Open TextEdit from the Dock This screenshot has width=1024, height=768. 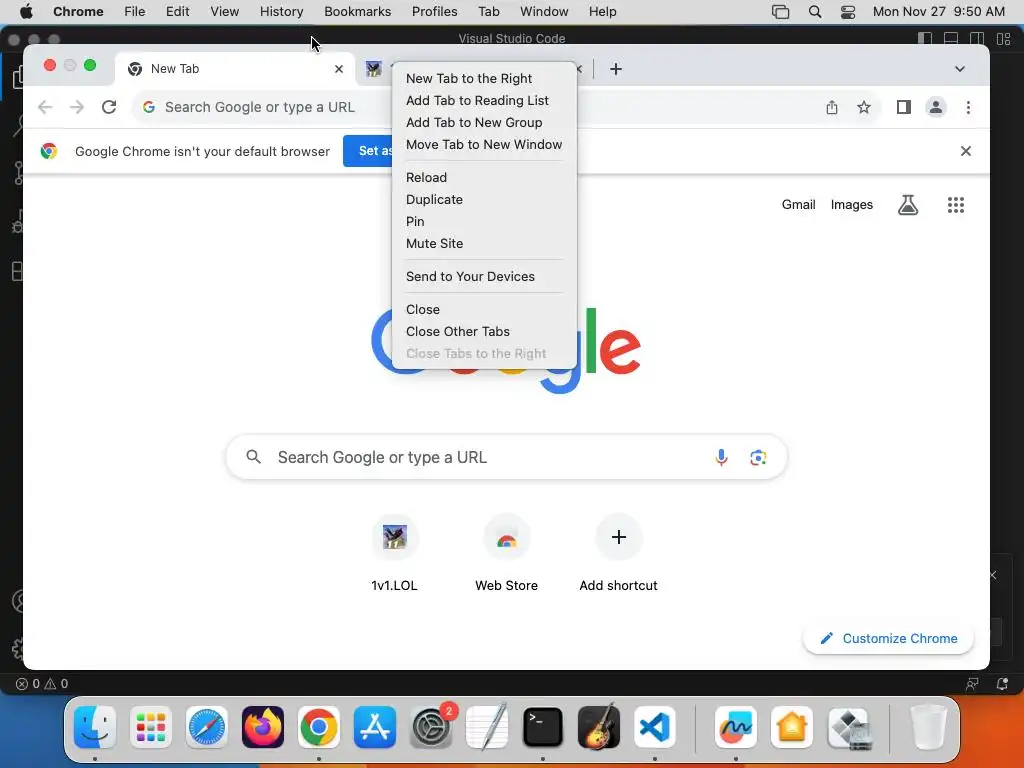click(487, 727)
